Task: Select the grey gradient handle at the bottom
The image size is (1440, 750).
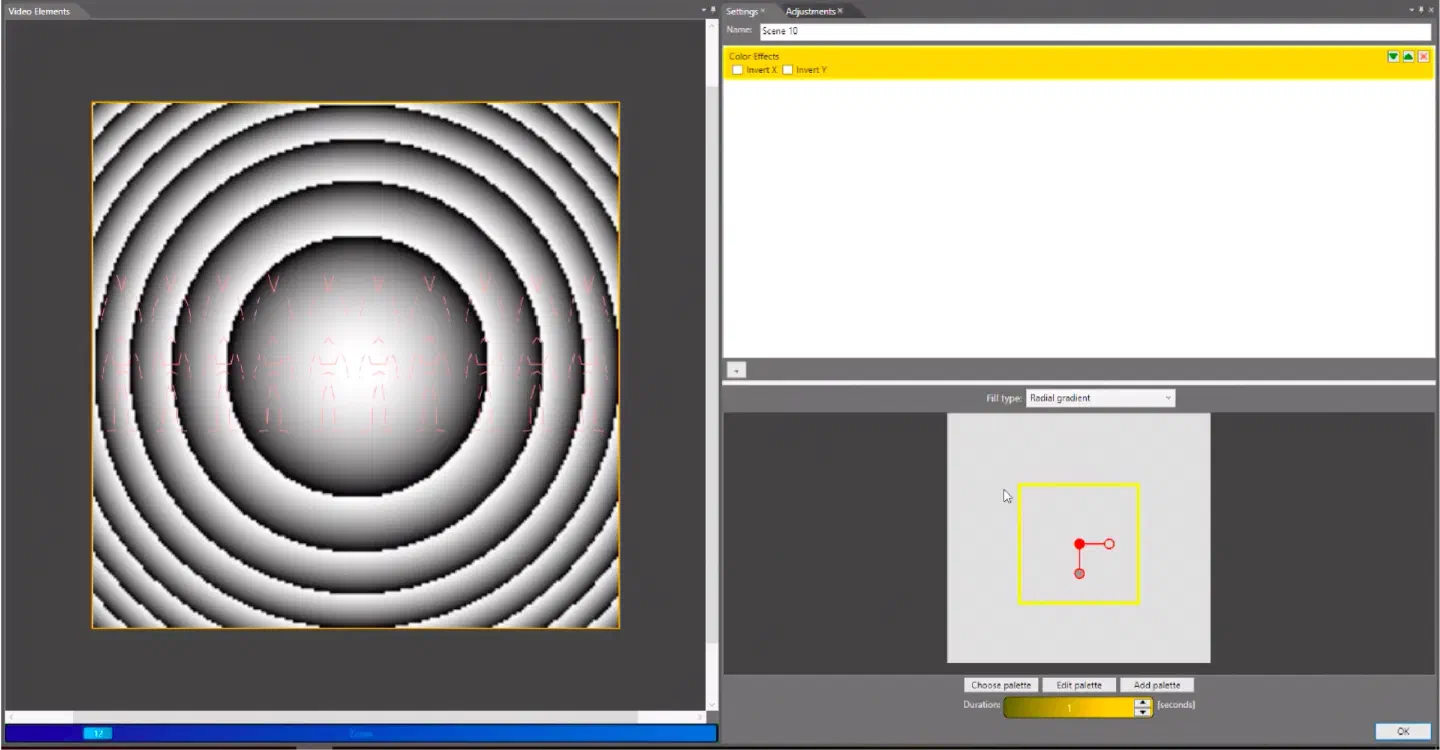Action: coord(1079,573)
